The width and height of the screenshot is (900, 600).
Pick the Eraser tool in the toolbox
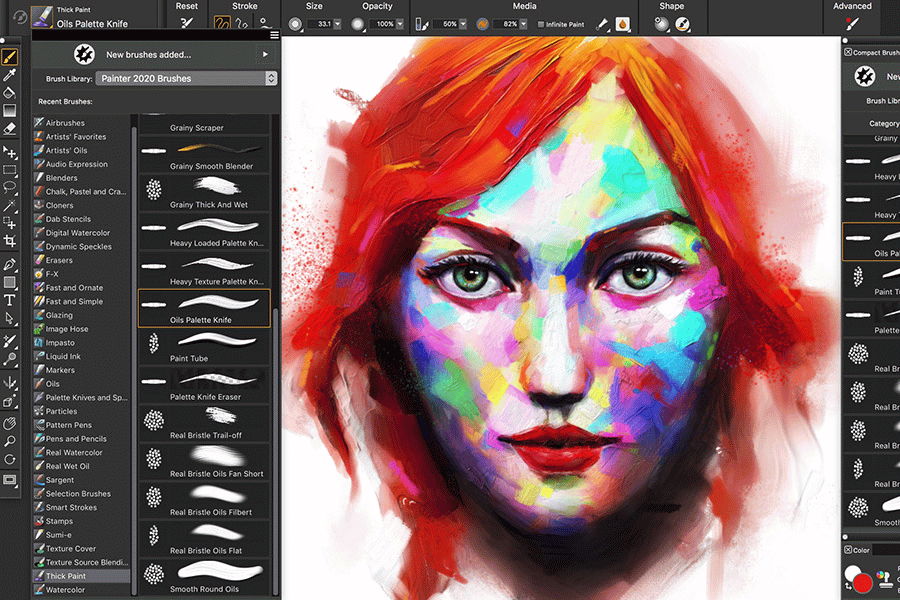click(10, 128)
